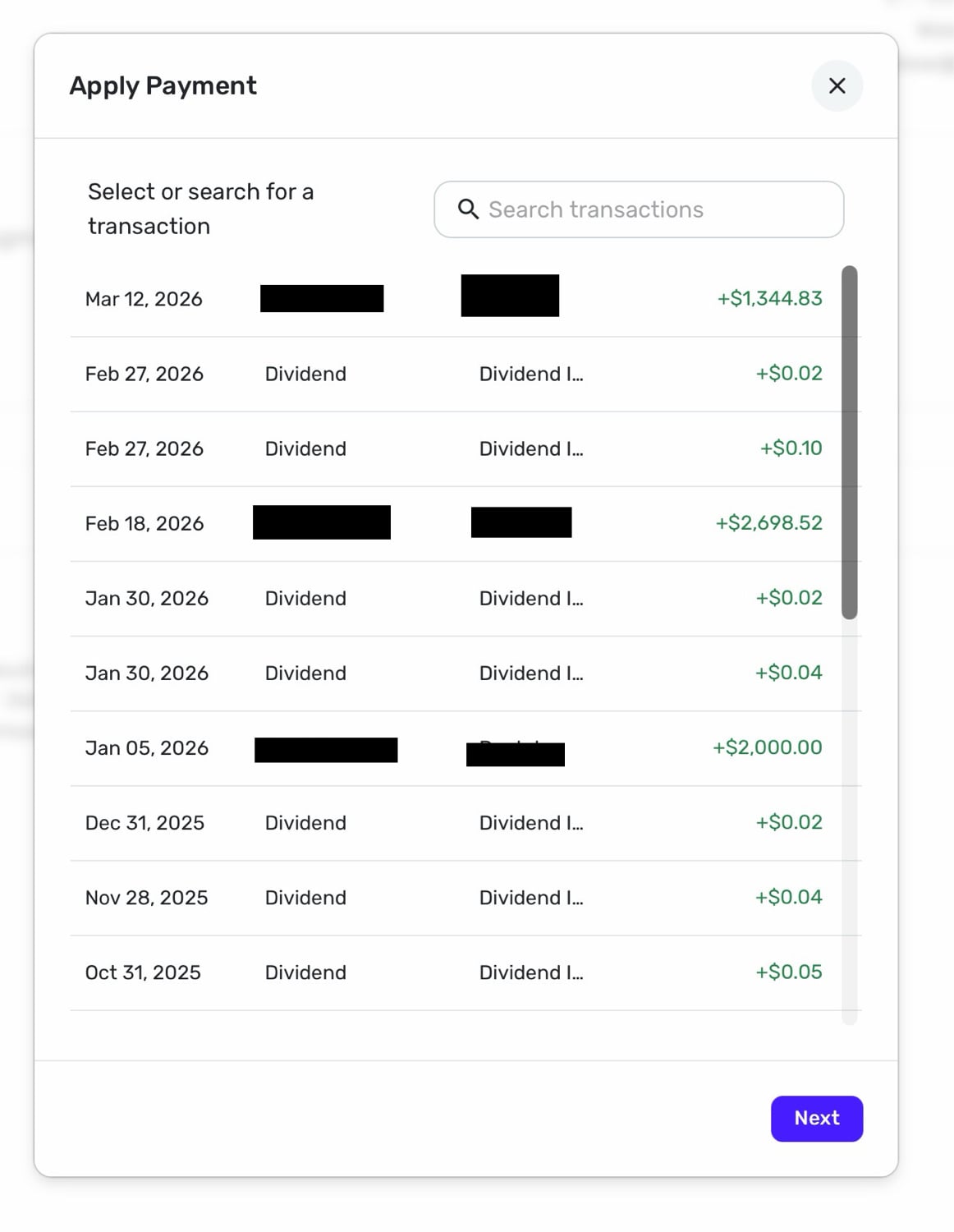Select the +$1,344.83 transaction amount
This screenshot has width=954, height=1232.
(769, 299)
